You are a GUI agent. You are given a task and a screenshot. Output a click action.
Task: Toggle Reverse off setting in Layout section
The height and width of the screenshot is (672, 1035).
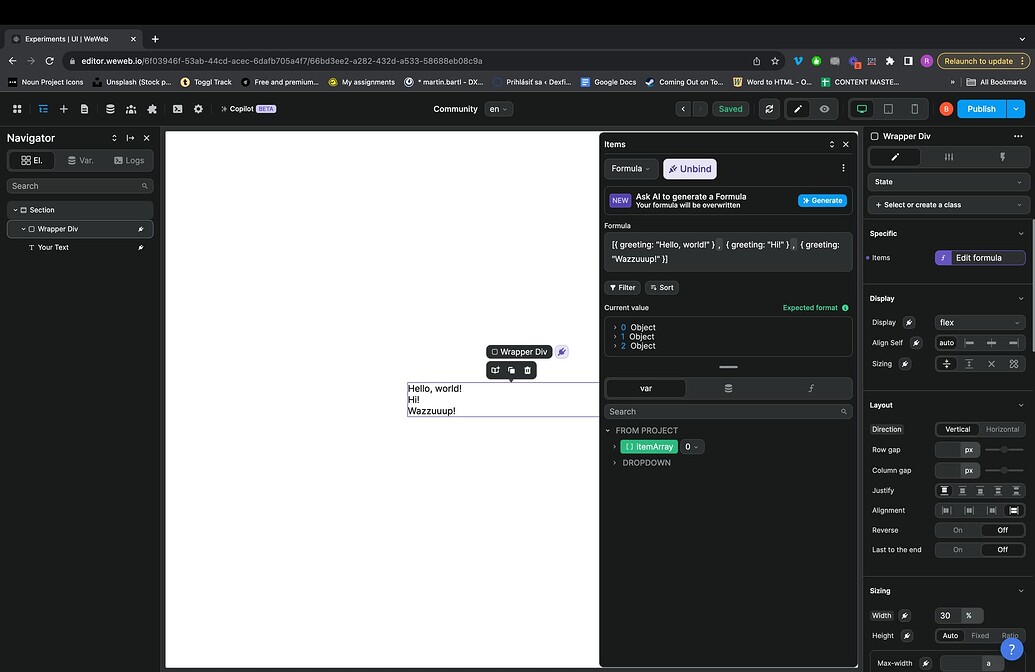click(1003, 530)
